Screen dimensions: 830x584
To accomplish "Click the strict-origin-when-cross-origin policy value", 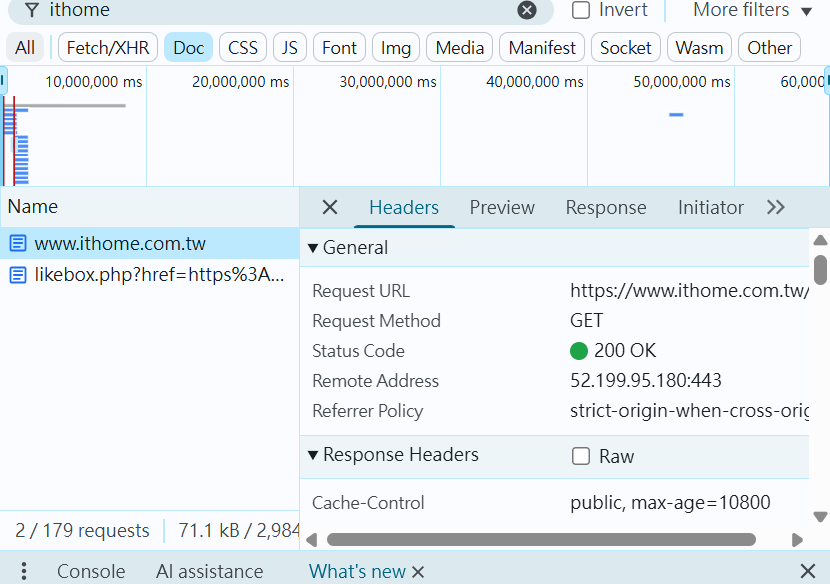I will point(689,411).
